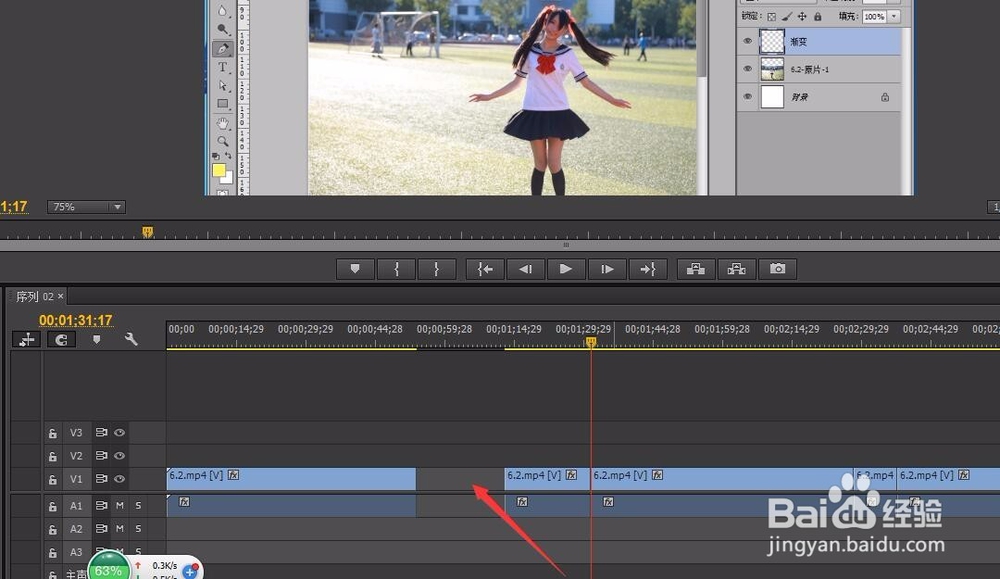
Task: Solo audio track A2
Action: pyautogui.click(x=138, y=529)
